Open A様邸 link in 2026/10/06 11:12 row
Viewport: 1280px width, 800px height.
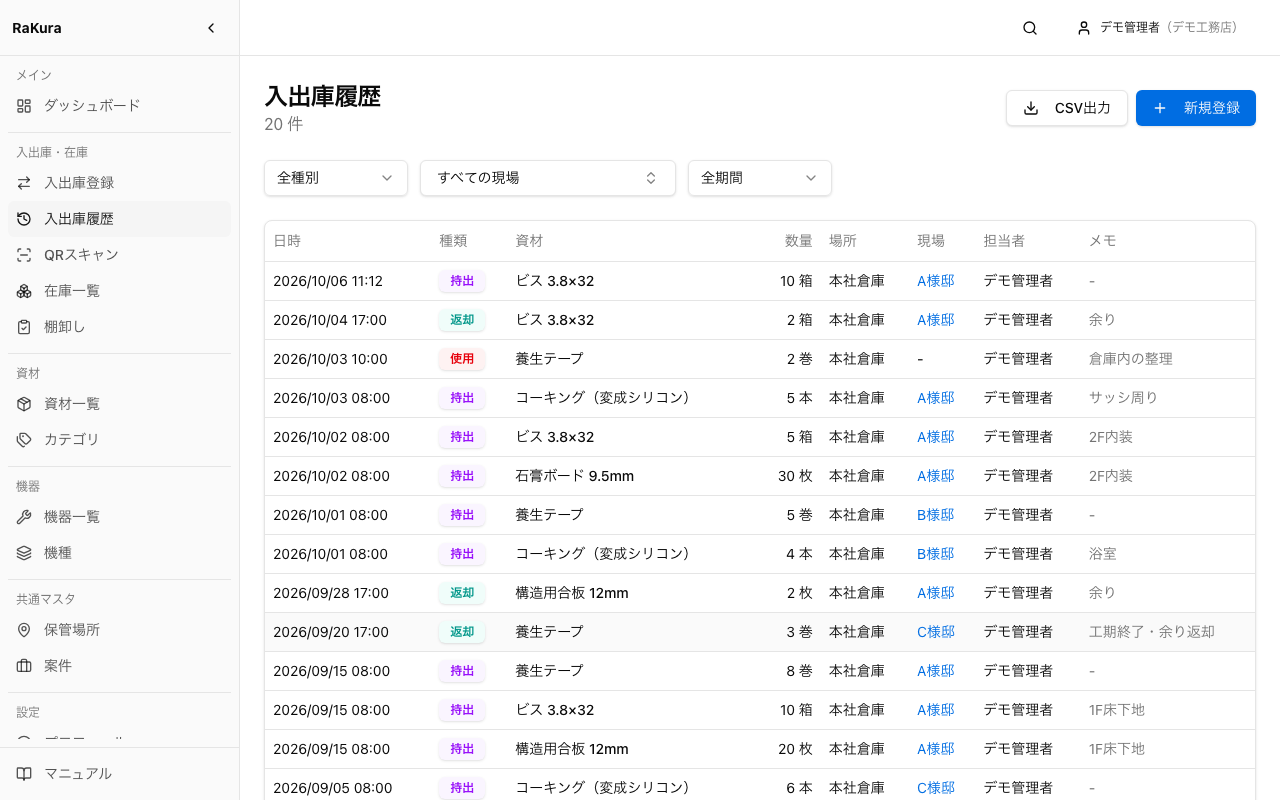point(936,281)
